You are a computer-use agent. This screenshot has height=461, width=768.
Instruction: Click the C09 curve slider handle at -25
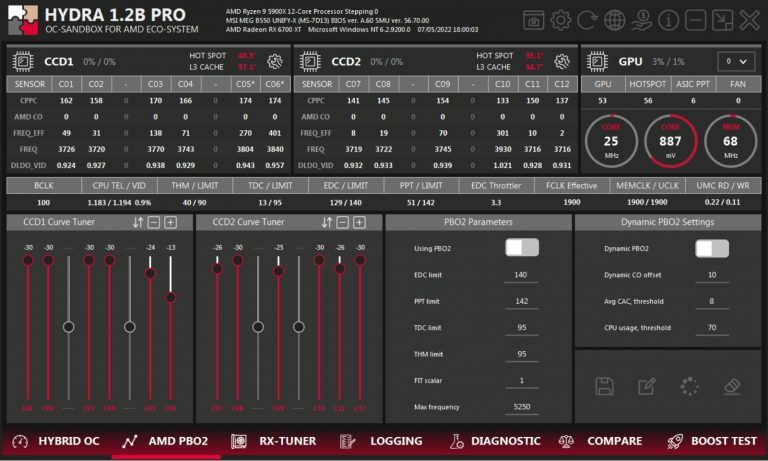pyautogui.click(x=279, y=271)
